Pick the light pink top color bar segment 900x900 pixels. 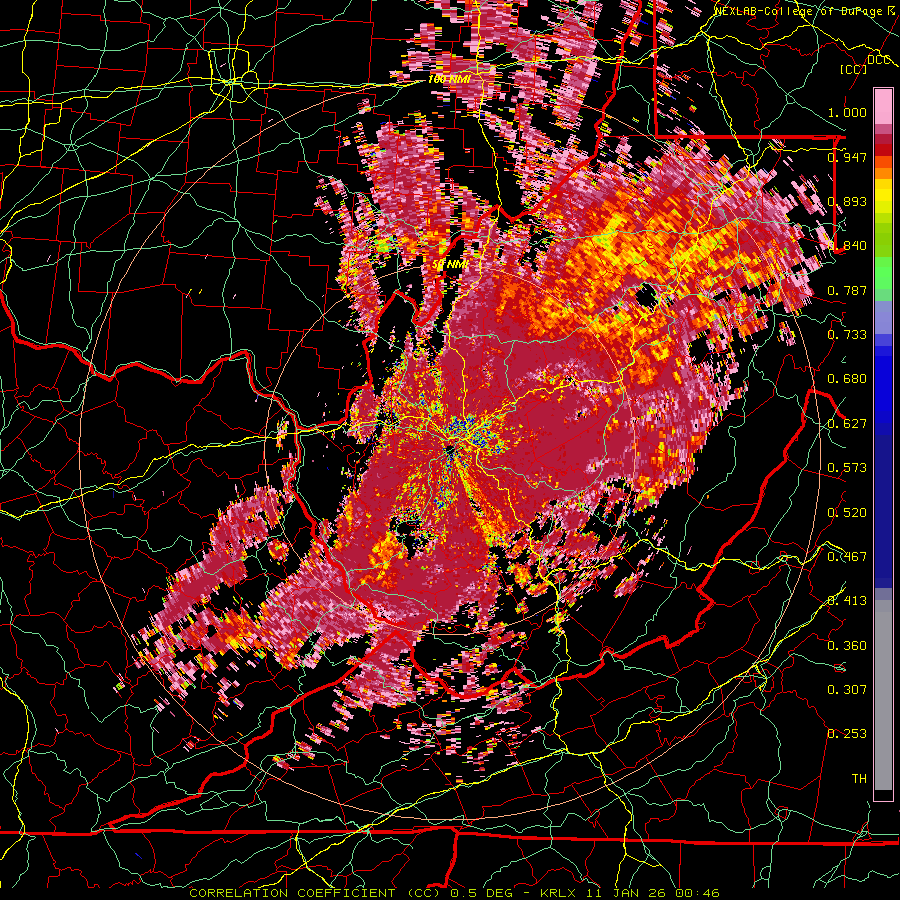click(883, 107)
